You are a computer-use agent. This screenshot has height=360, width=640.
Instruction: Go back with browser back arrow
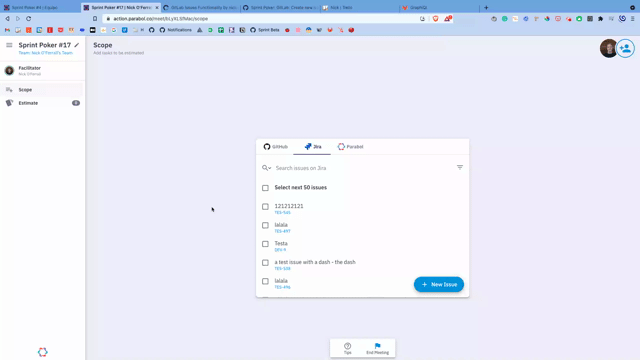pyautogui.click(x=7, y=19)
